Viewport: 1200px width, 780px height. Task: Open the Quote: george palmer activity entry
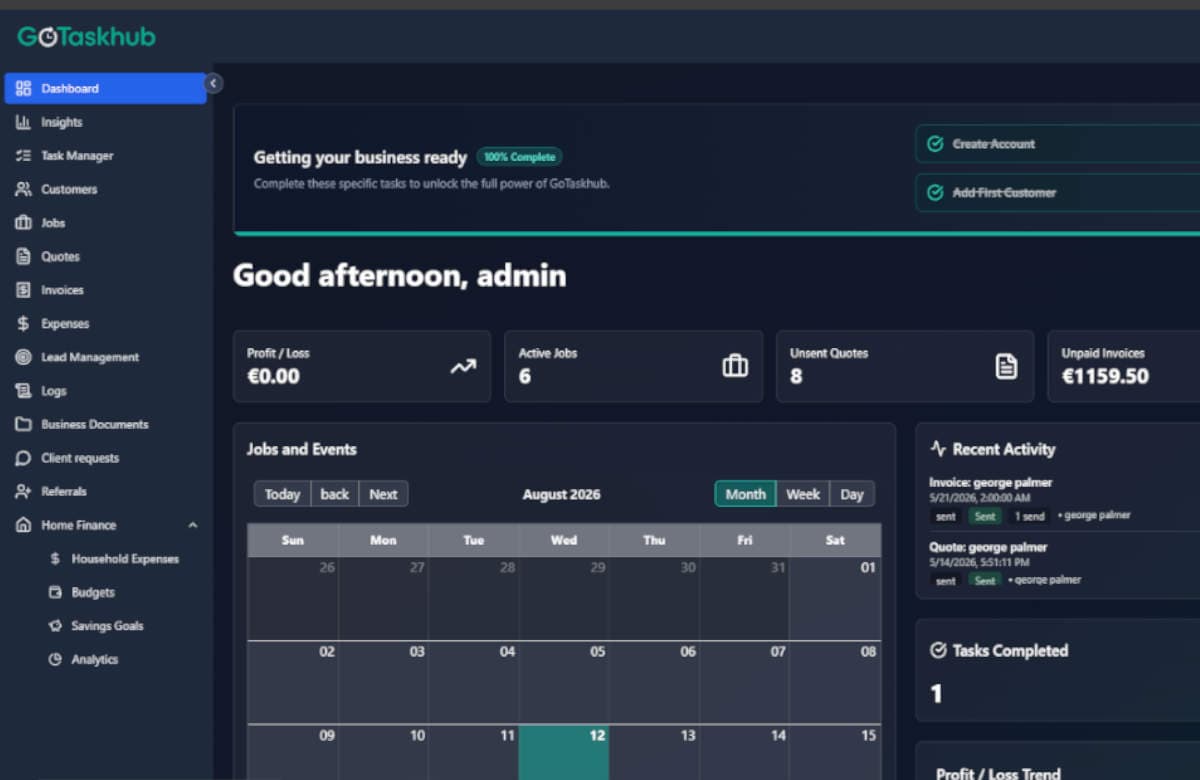pyautogui.click(x=1064, y=564)
